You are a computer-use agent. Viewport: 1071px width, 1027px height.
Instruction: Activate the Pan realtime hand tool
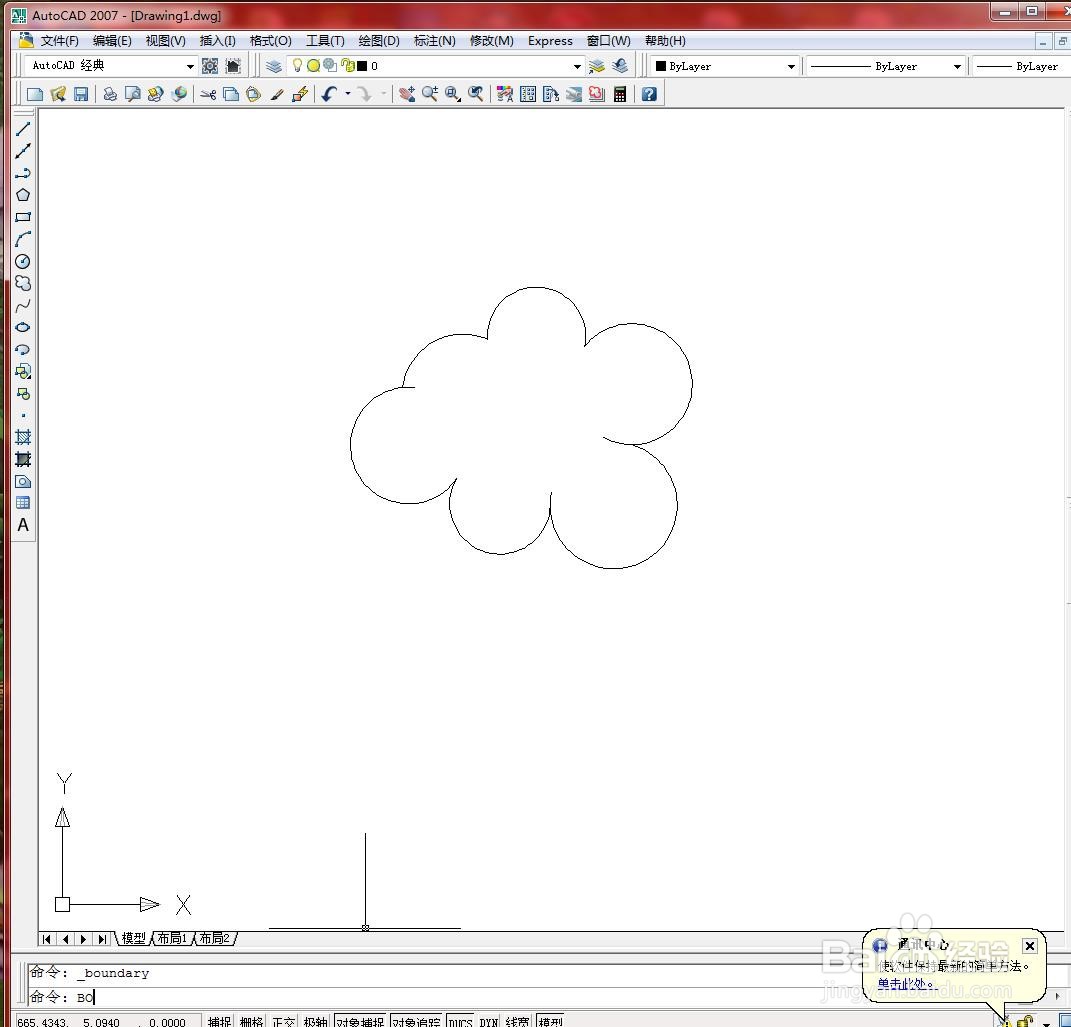click(407, 94)
